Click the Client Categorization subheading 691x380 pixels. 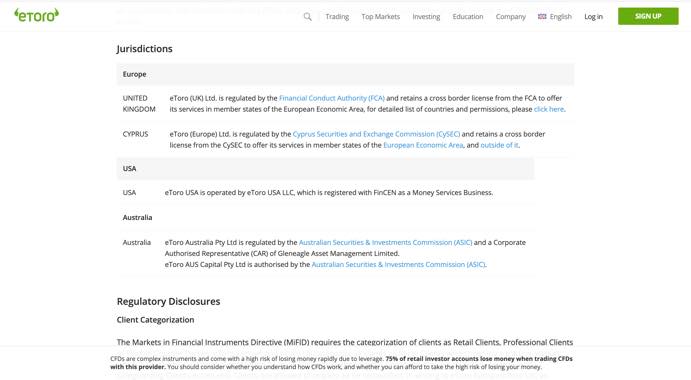point(155,320)
